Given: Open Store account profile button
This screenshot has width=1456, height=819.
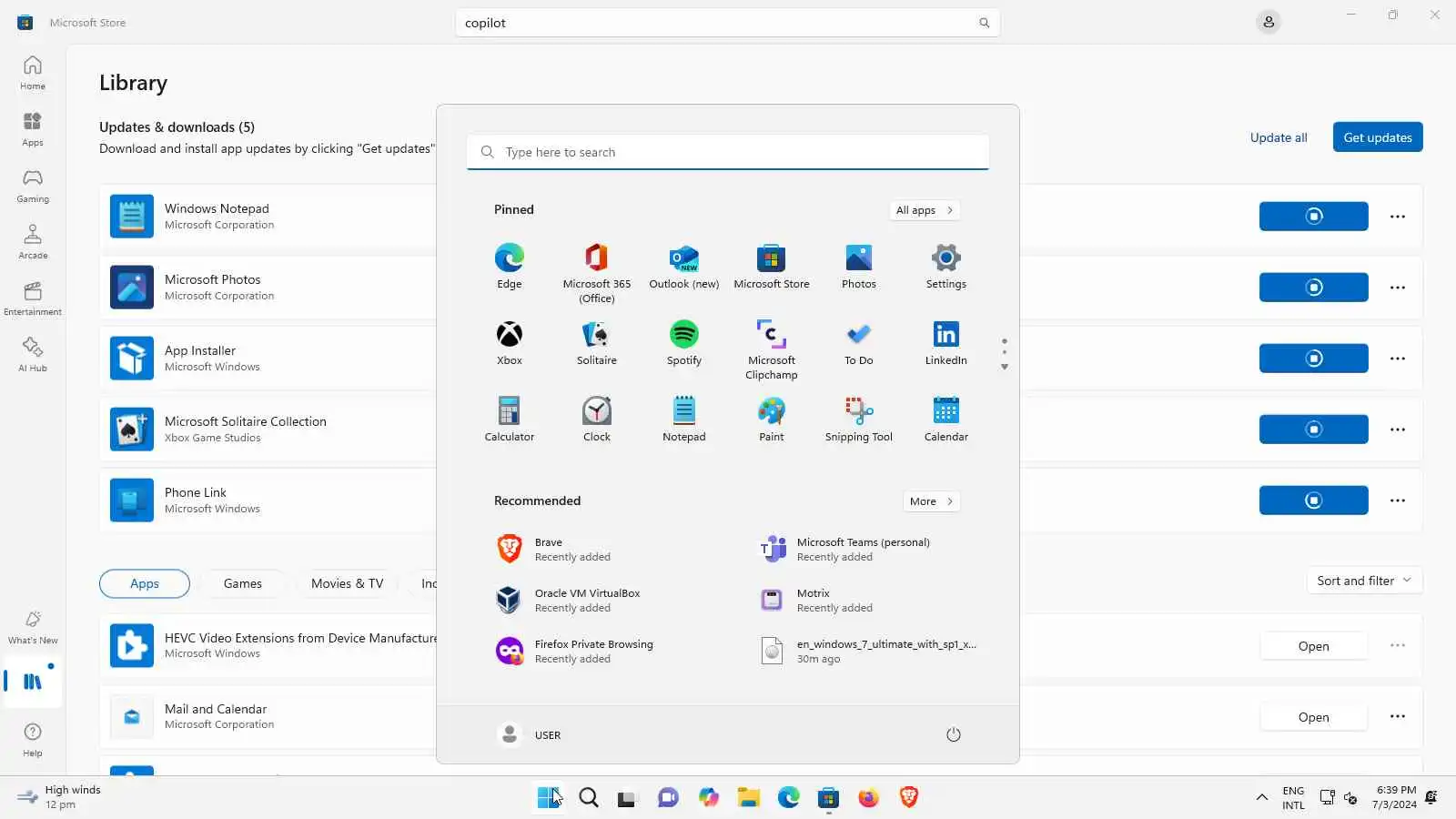Looking at the screenshot, I should pyautogui.click(x=1269, y=22).
